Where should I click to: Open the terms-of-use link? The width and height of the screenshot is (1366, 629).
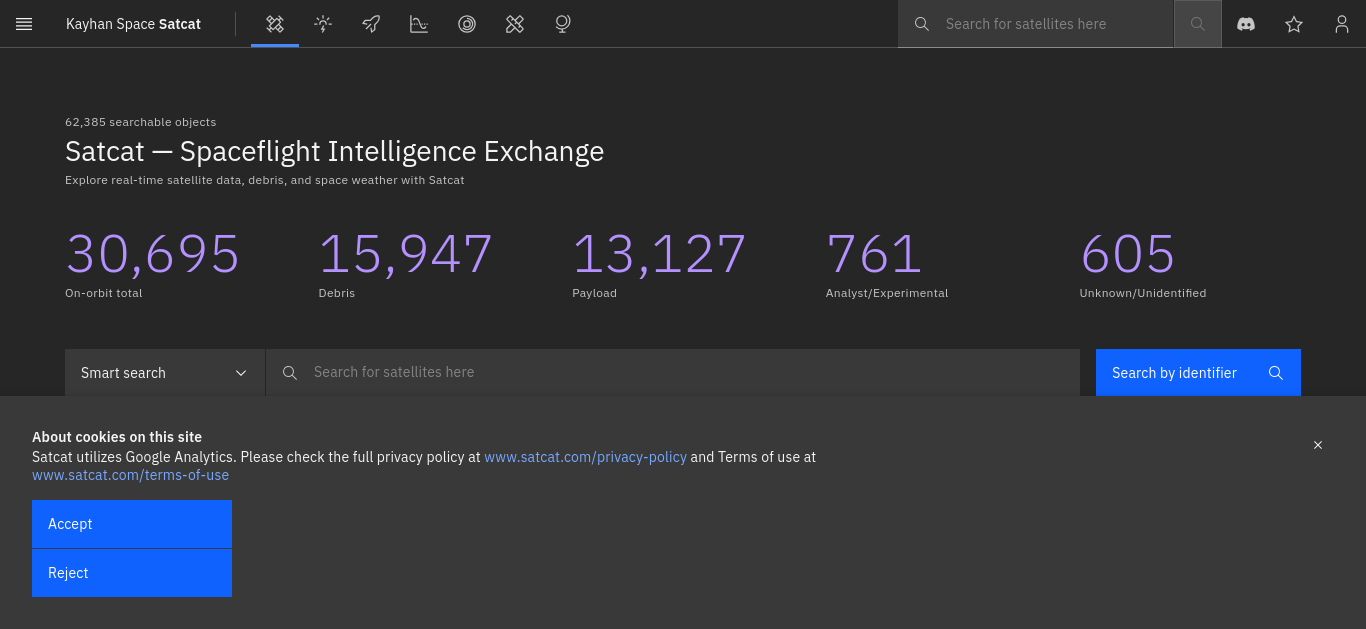tap(130, 475)
